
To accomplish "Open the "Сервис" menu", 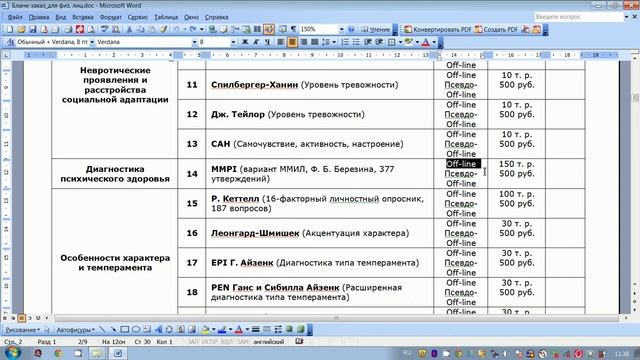I will pyautogui.click(x=138, y=17).
